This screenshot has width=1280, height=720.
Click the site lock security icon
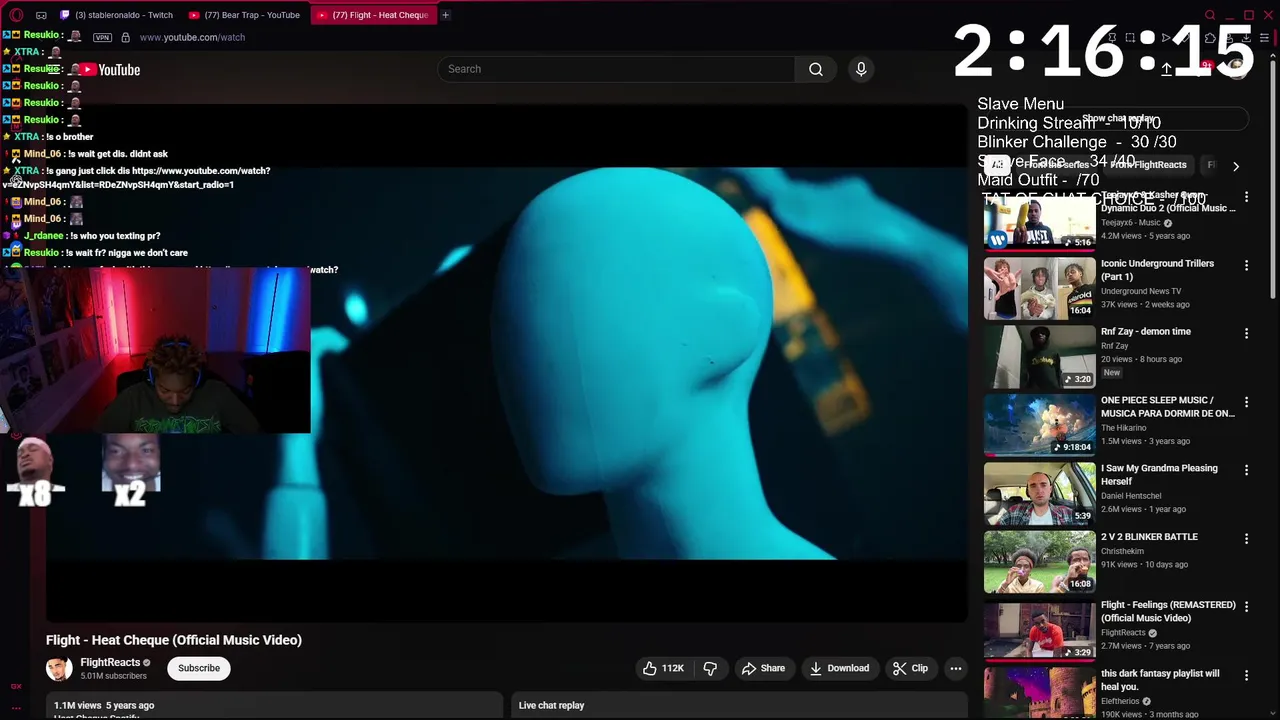point(125,37)
